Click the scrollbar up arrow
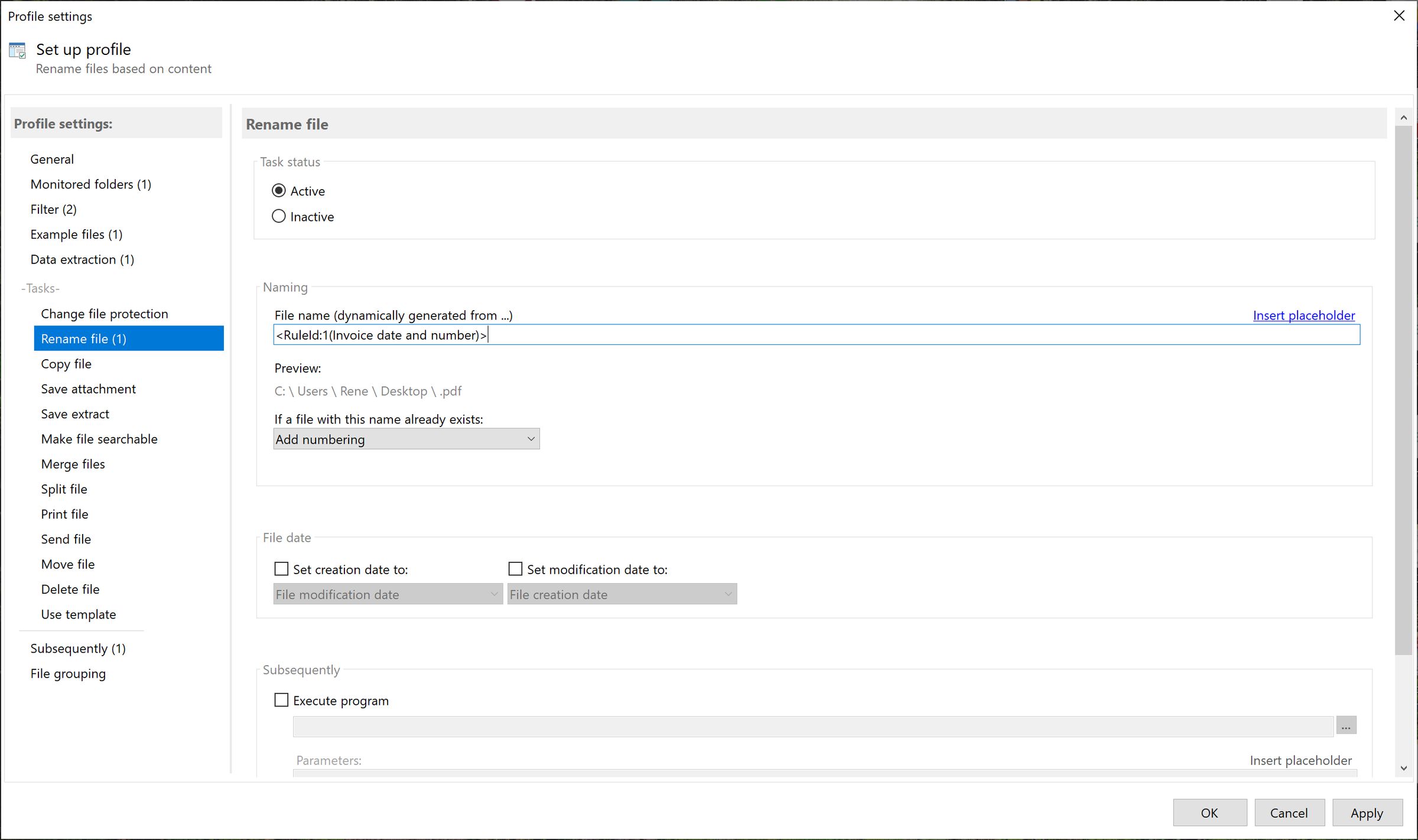Image resolution: width=1418 pixels, height=840 pixels. coord(1403,117)
